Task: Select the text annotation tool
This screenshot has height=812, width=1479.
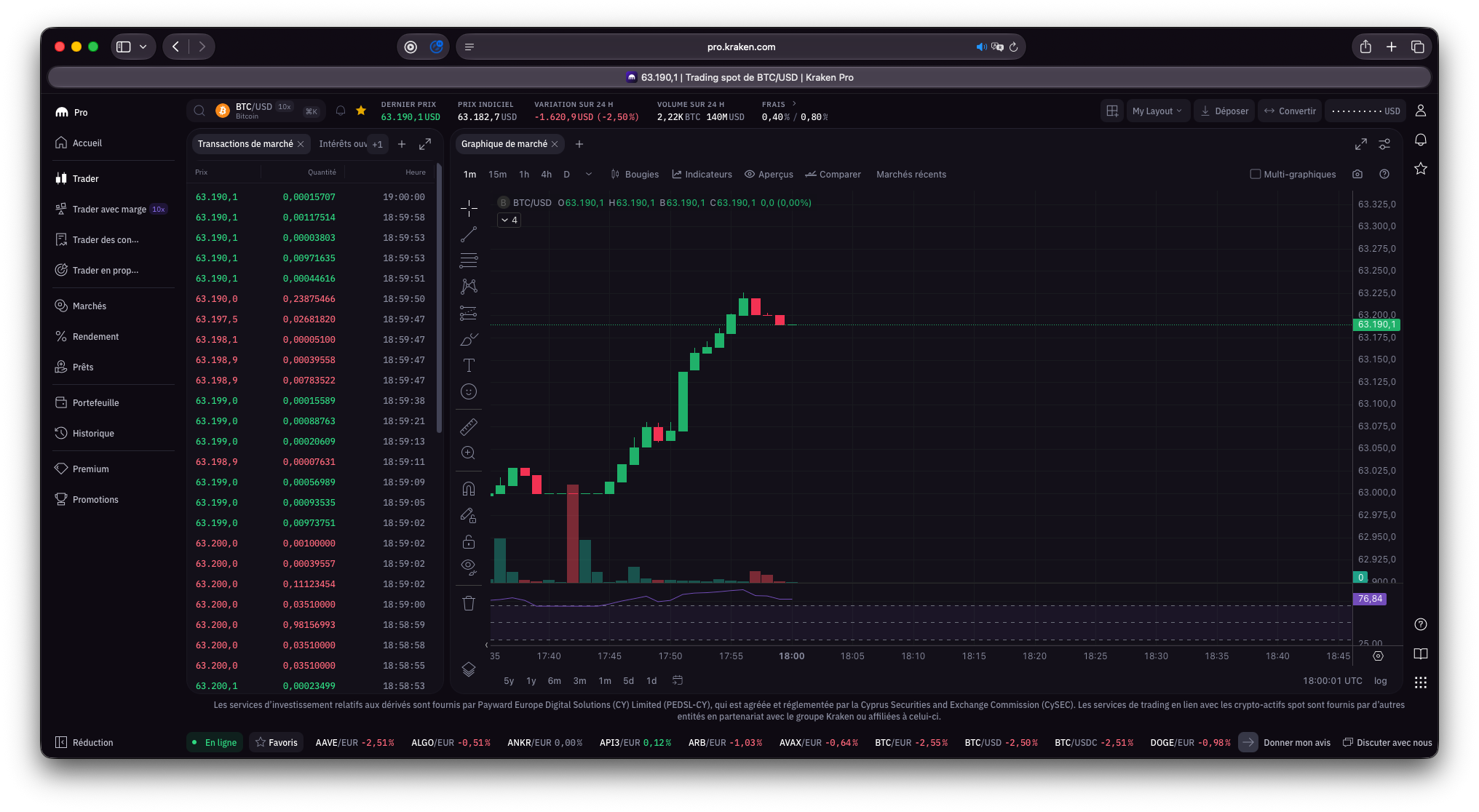Action: [469, 365]
